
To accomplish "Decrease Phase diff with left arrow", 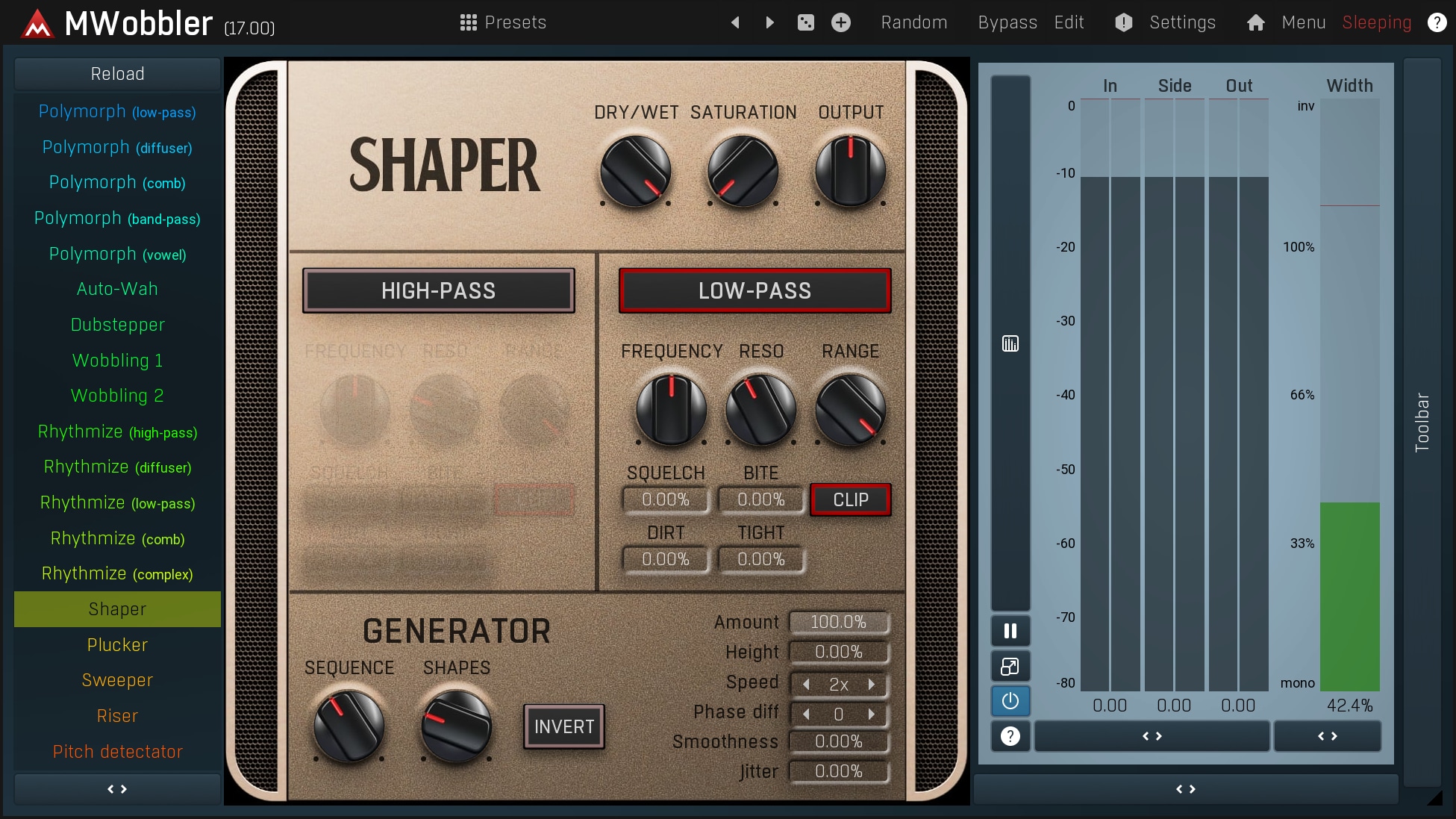I will pos(806,714).
